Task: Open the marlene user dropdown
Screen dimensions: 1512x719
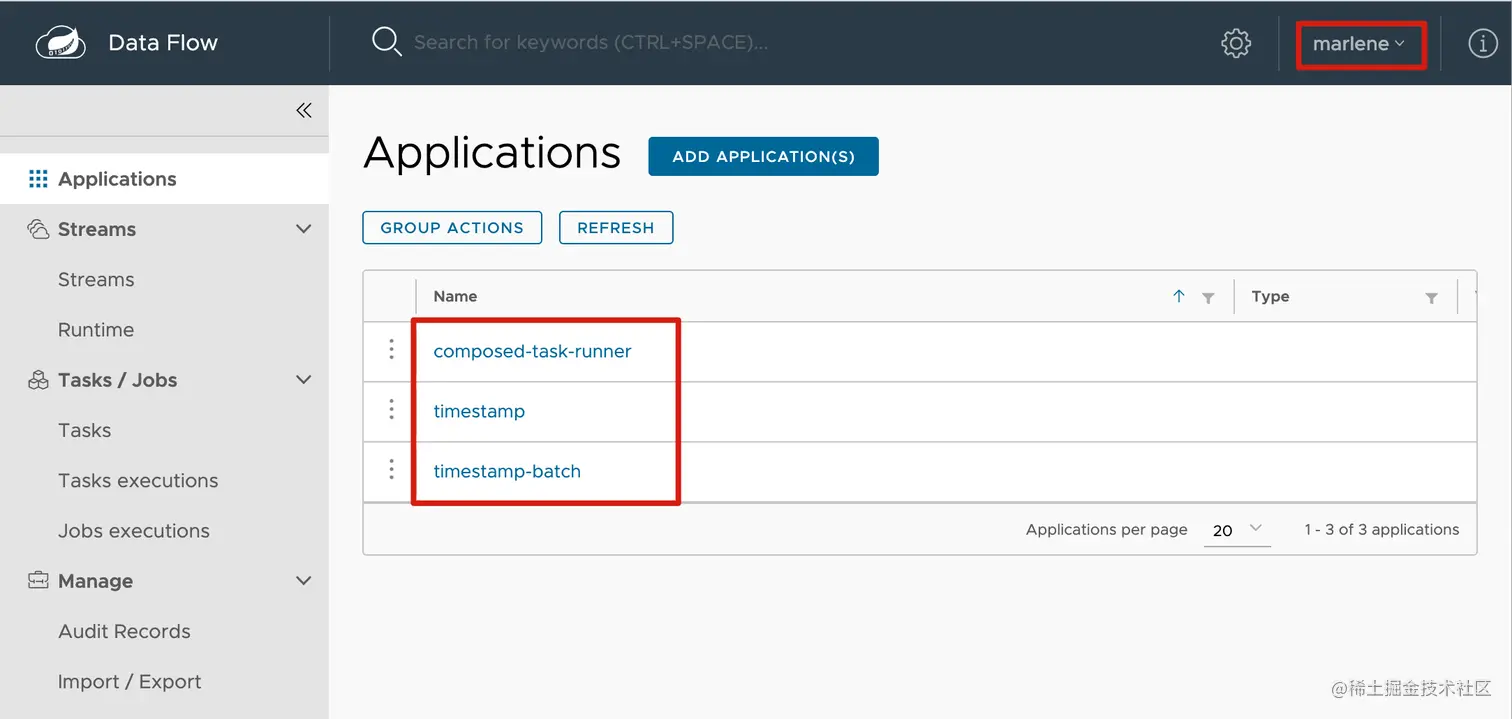Action: pyautogui.click(x=1359, y=43)
